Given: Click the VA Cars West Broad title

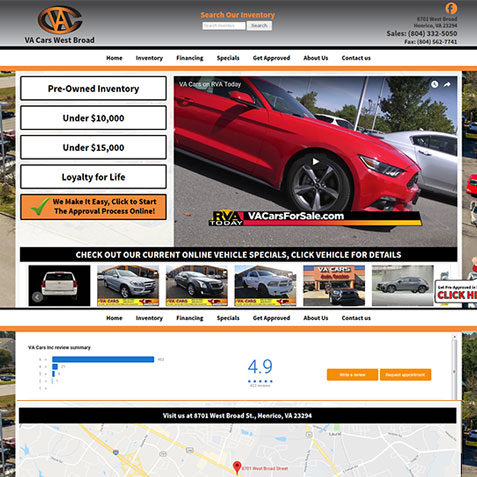Looking at the screenshot, I should click(x=59, y=40).
